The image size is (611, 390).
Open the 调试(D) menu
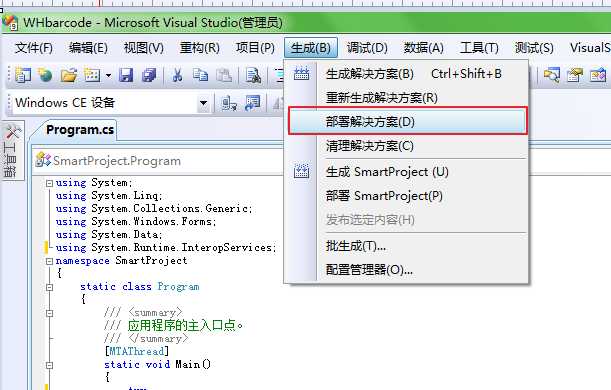367,48
